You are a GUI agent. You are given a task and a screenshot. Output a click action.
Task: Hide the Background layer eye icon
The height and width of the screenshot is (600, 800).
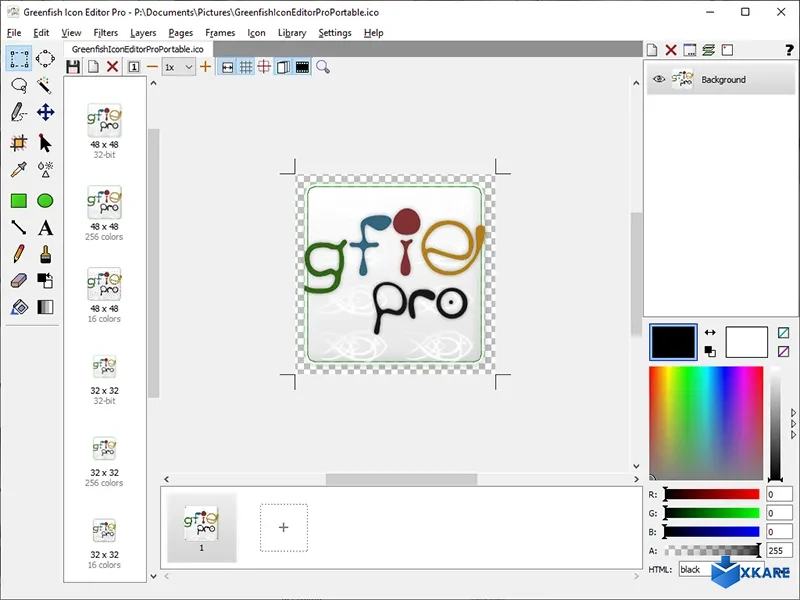tap(659, 79)
